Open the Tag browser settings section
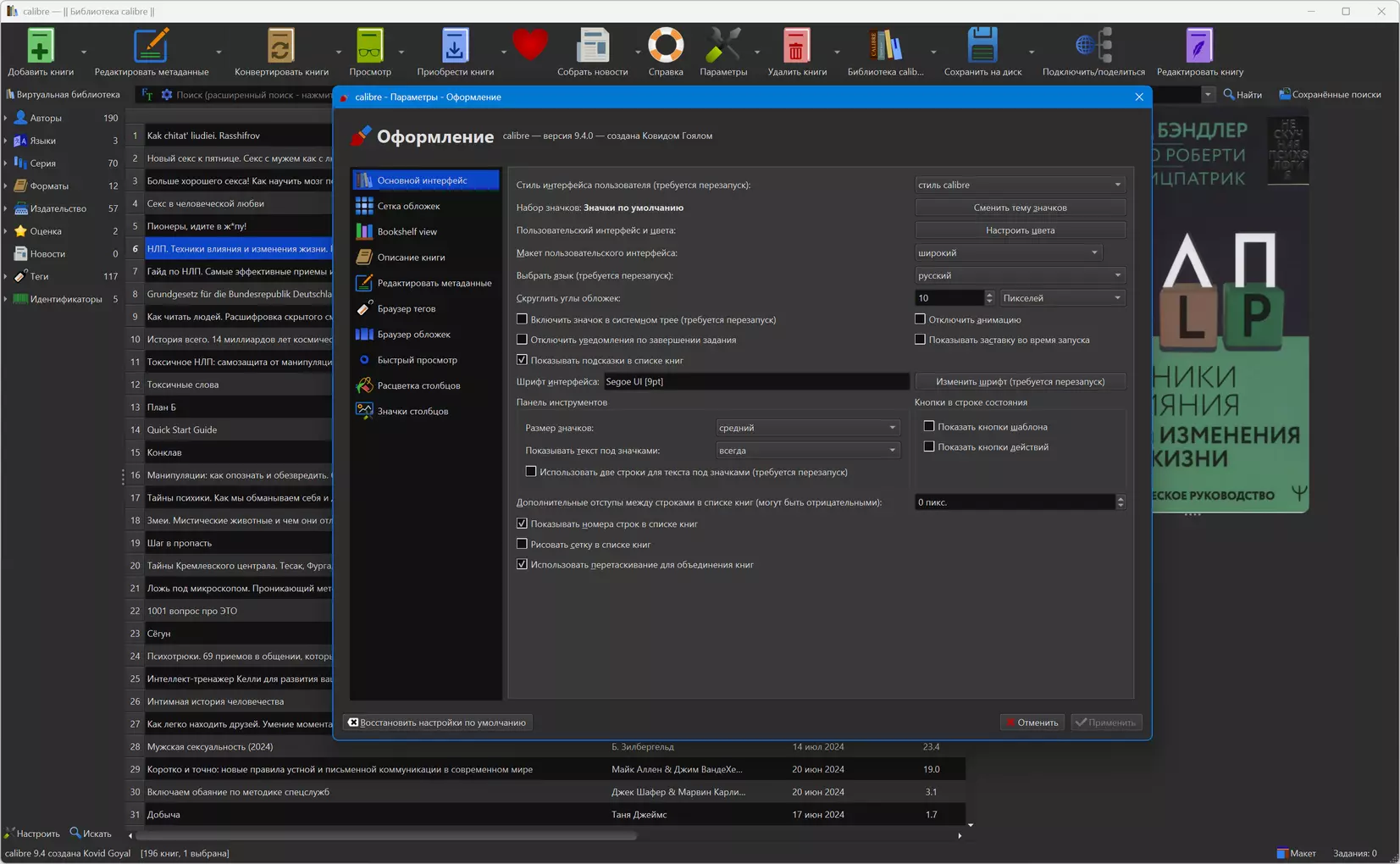 point(407,308)
